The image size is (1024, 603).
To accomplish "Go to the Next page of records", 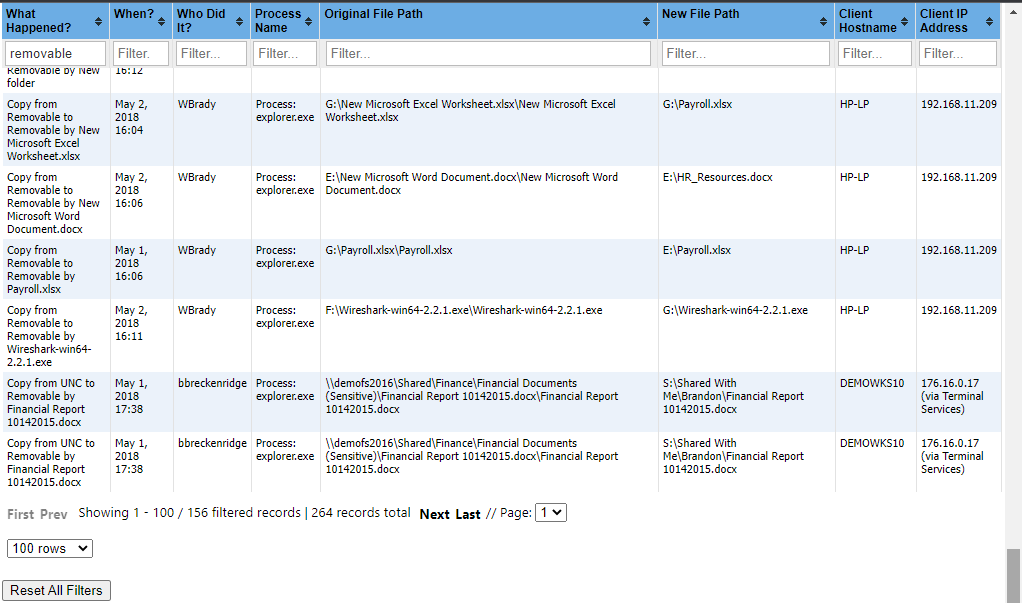I will tap(434, 513).
